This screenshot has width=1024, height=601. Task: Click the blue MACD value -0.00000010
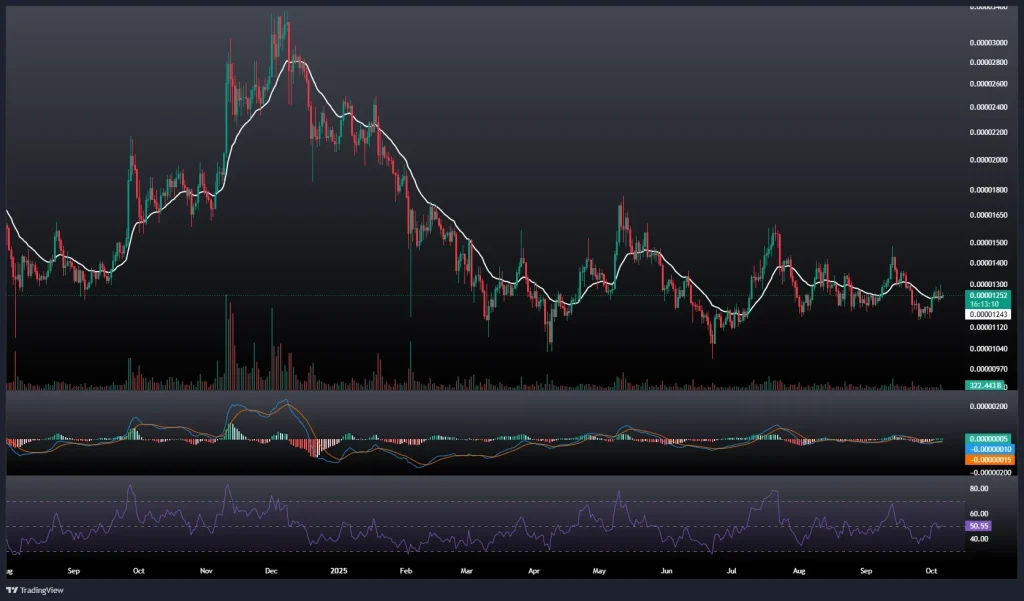tap(987, 448)
